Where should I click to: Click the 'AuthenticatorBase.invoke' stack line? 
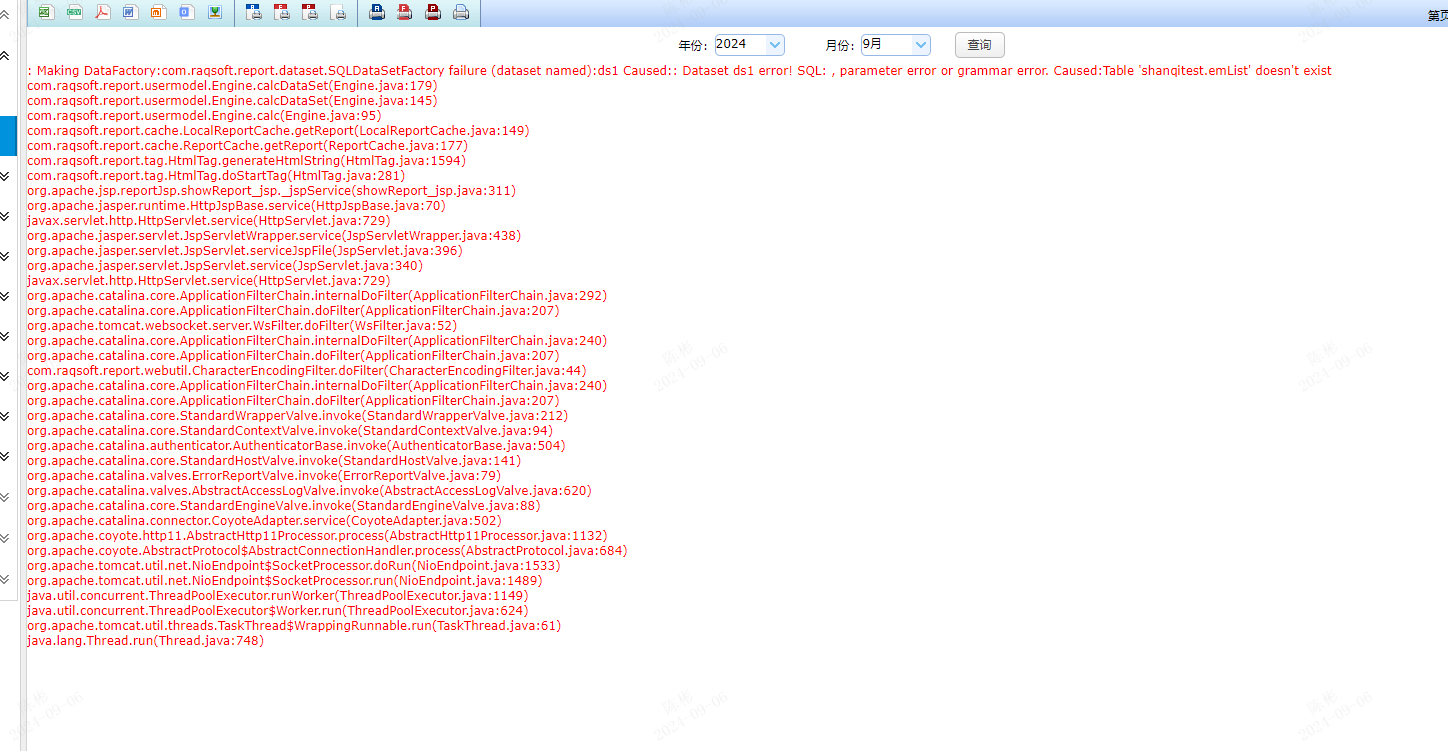296,446
